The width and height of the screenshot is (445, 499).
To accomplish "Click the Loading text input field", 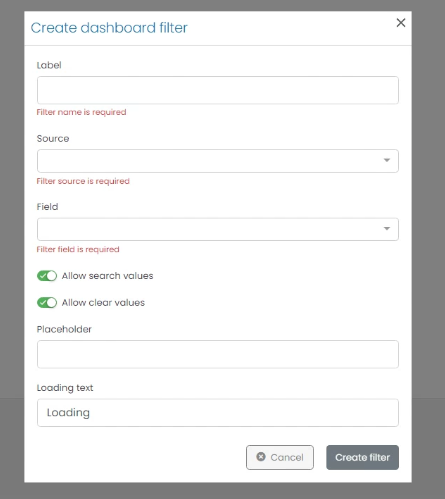I will click(x=218, y=413).
